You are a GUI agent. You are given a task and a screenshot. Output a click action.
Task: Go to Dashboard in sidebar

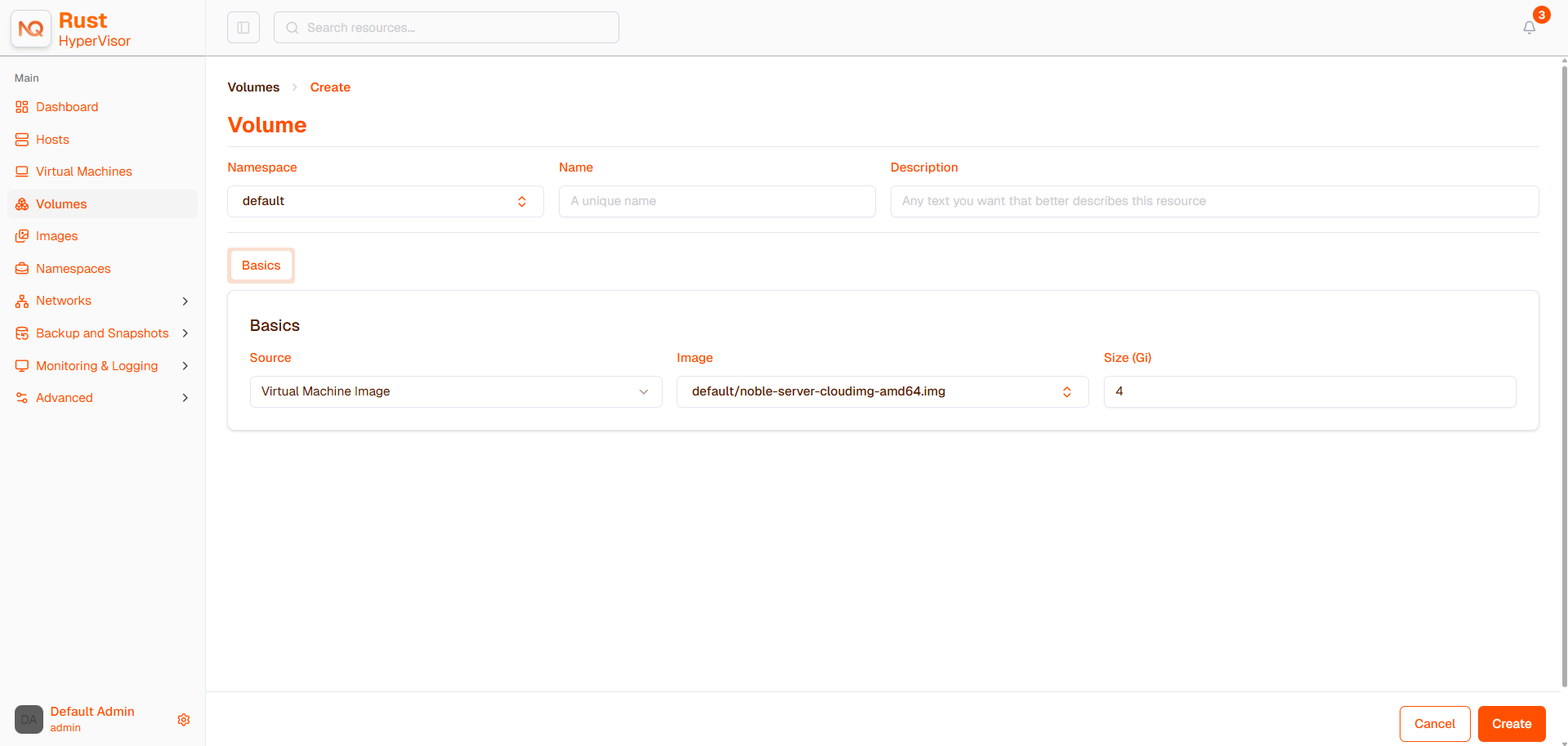coord(103,107)
